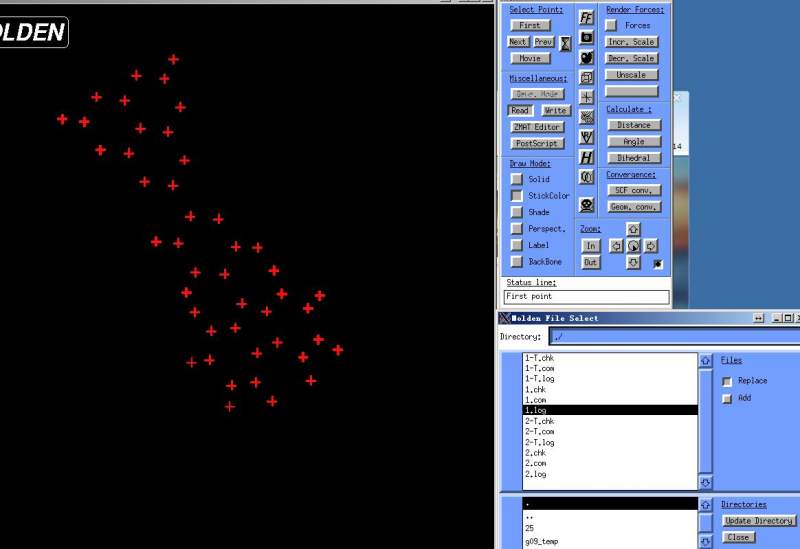800x549 pixels.
Task: Select file 2-T.com in list
Action: [610, 432]
